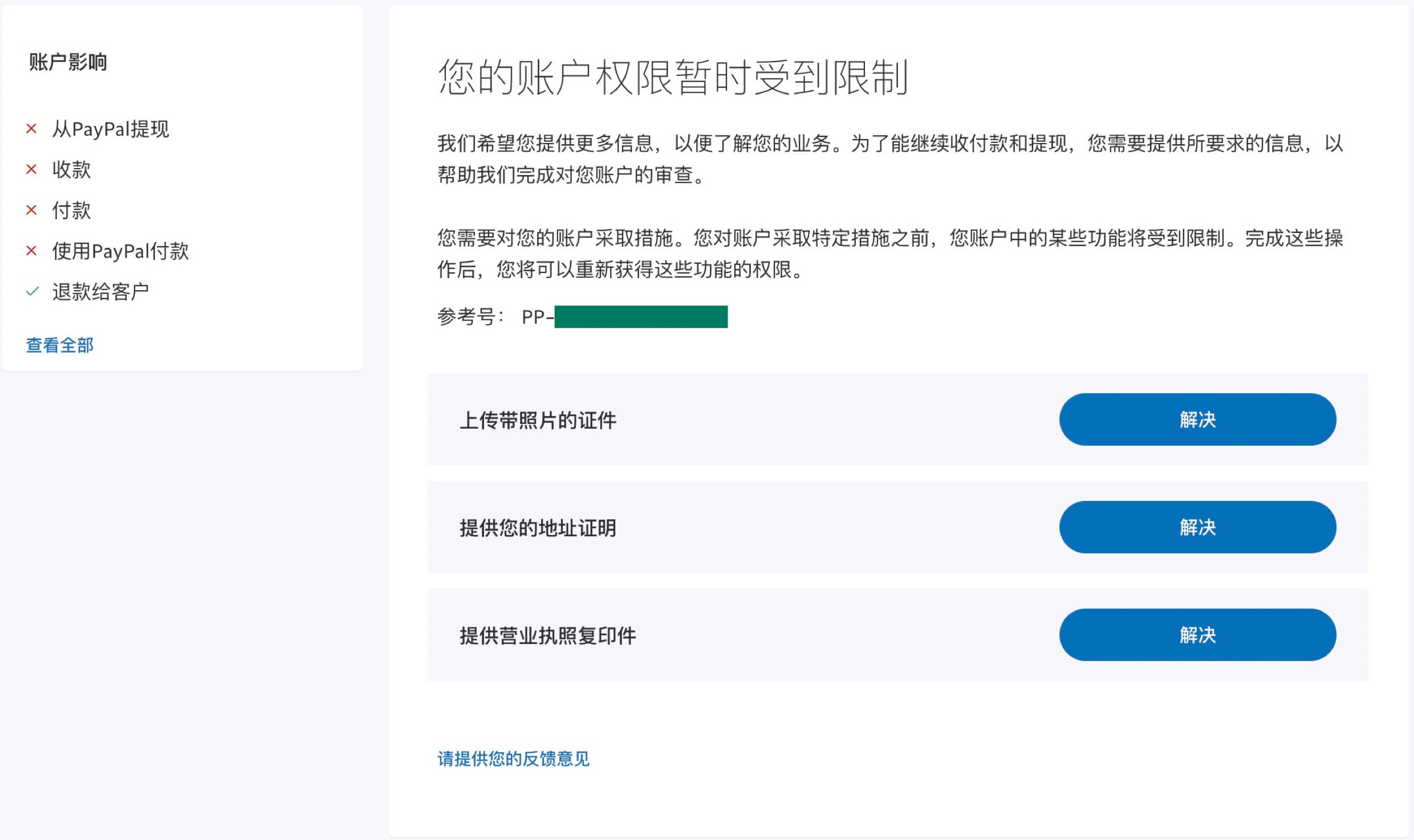This screenshot has width=1414, height=840.
Task: Click the red X icon beside 付款
Action: pyautogui.click(x=31, y=210)
